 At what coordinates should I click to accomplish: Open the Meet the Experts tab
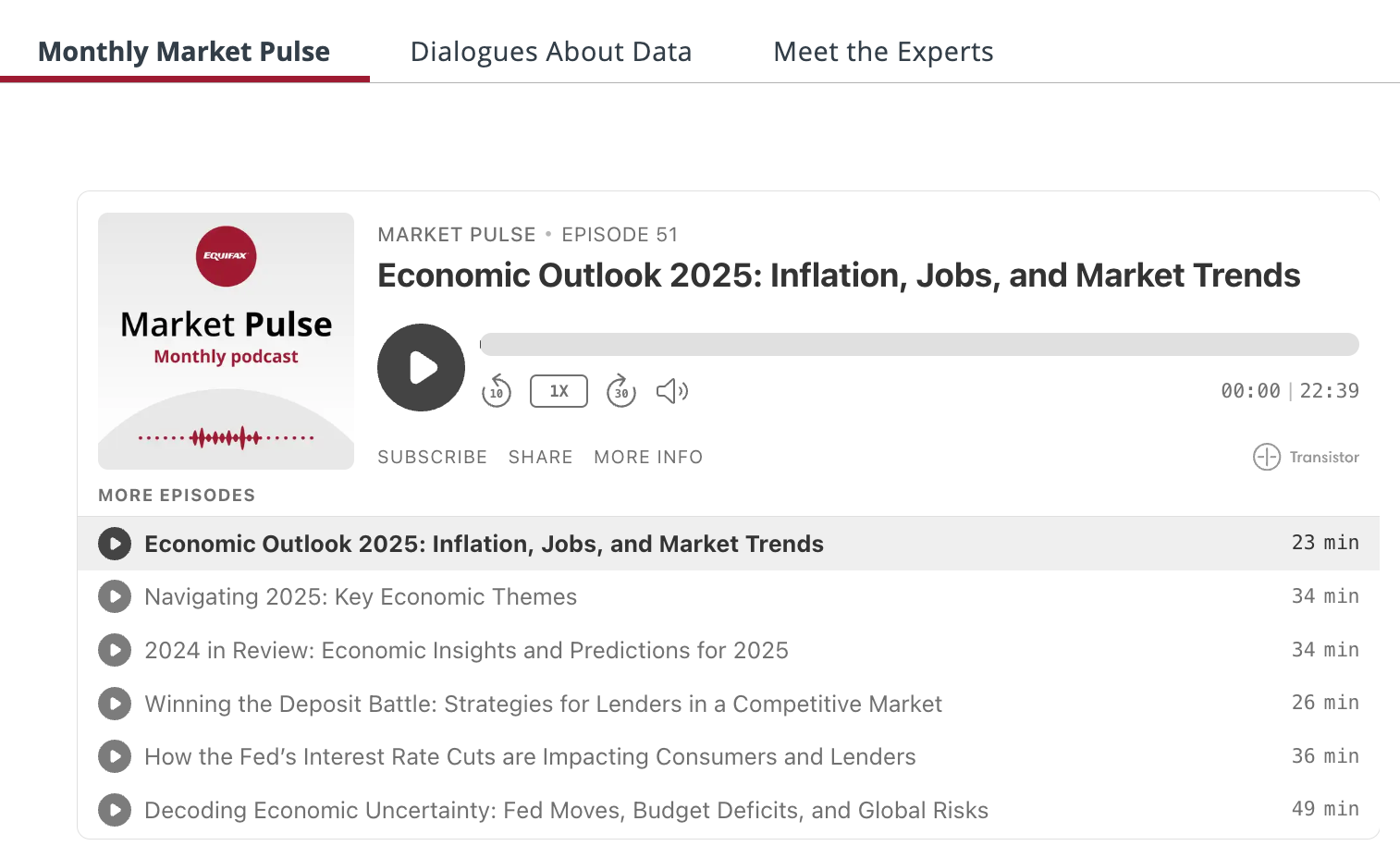883,52
